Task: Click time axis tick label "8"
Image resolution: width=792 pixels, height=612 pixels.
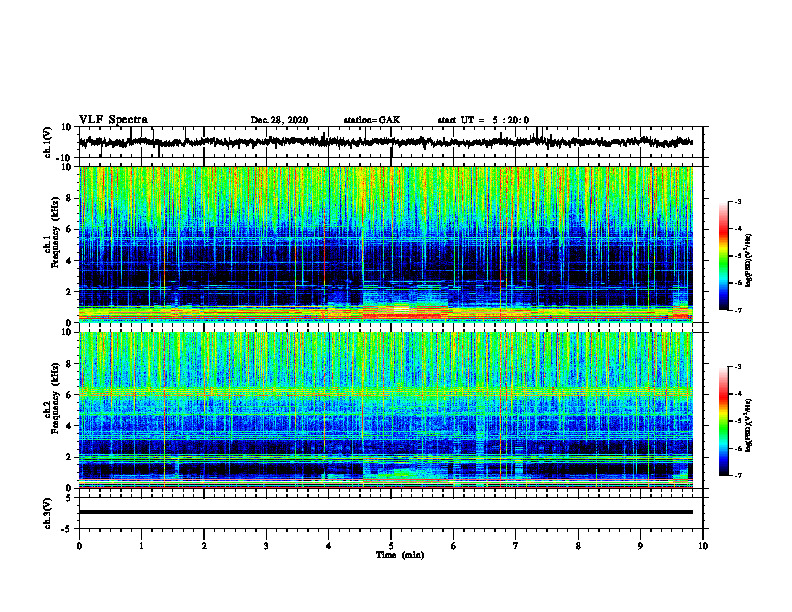Action: point(578,546)
